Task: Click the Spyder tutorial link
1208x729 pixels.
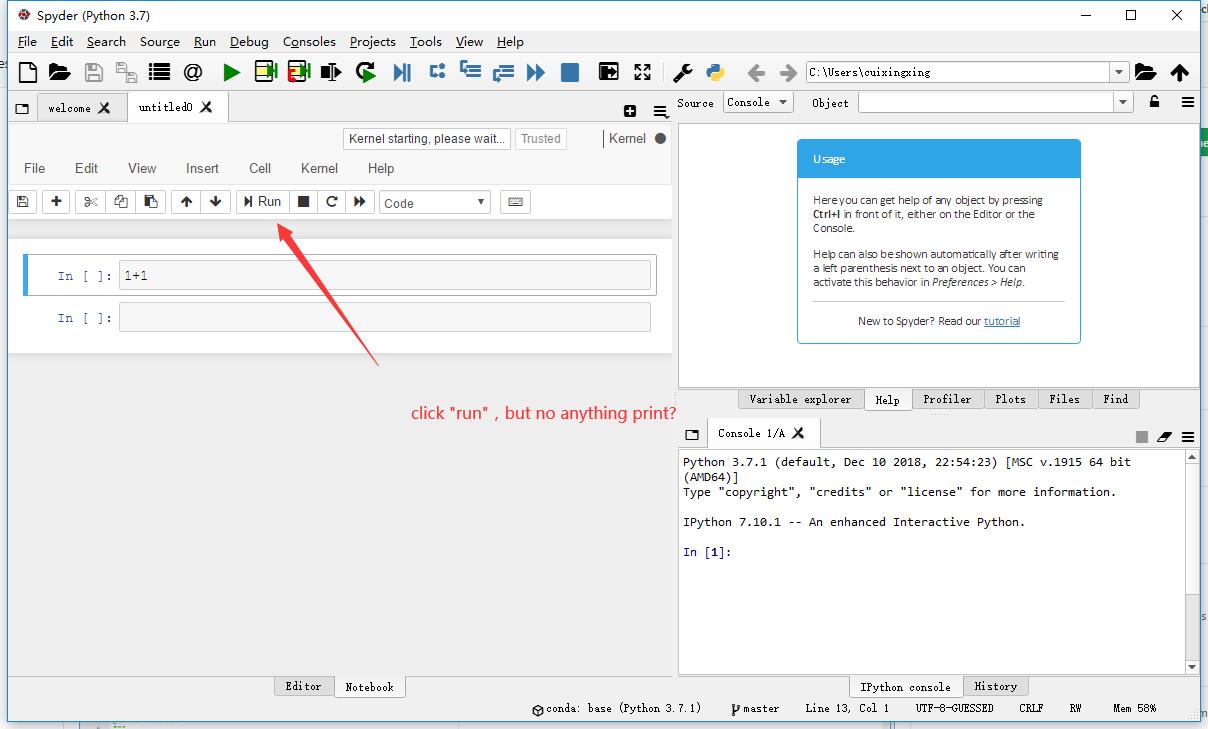Action: (x=1002, y=321)
